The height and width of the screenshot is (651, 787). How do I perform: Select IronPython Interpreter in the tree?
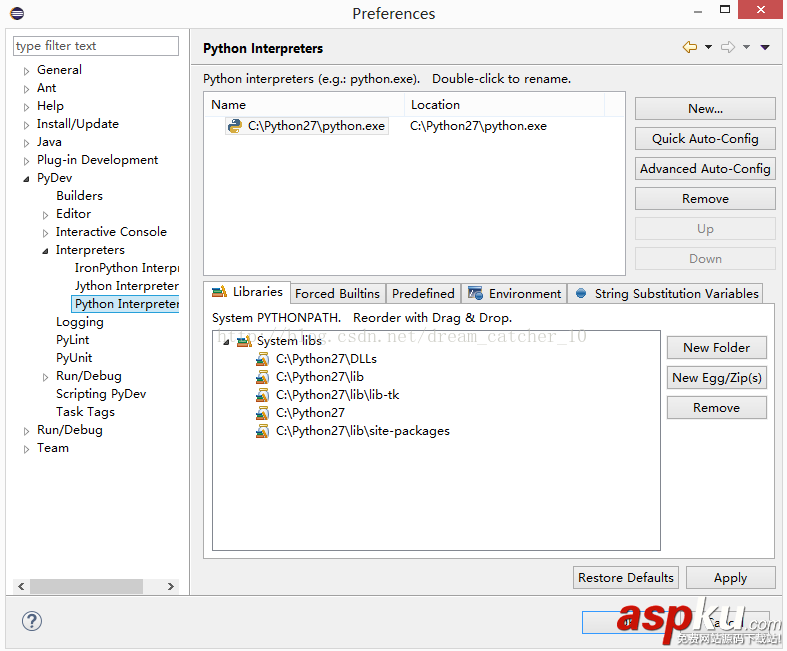[x=127, y=268]
